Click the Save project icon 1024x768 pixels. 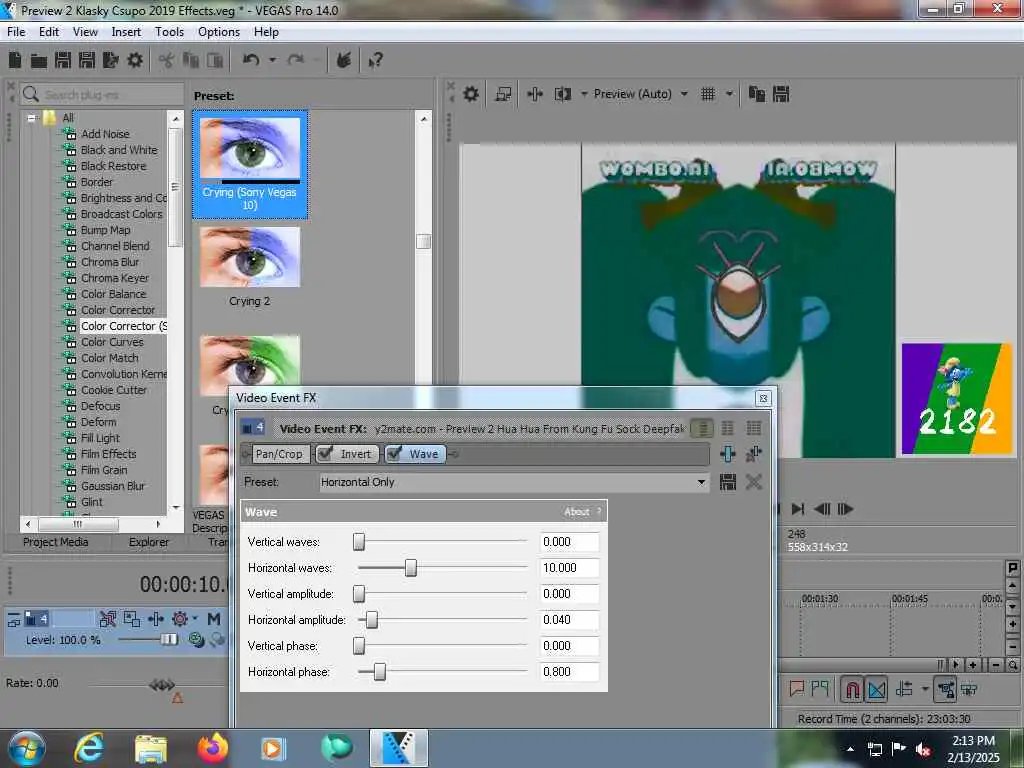point(63,60)
